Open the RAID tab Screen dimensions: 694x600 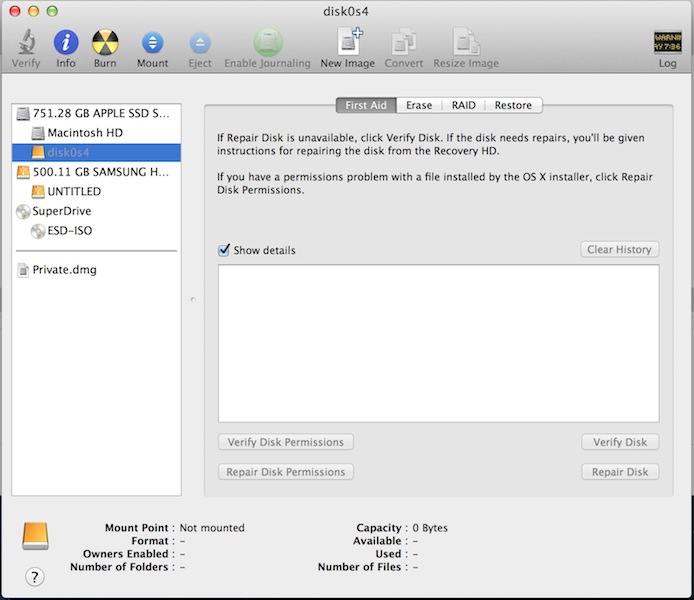click(463, 105)
